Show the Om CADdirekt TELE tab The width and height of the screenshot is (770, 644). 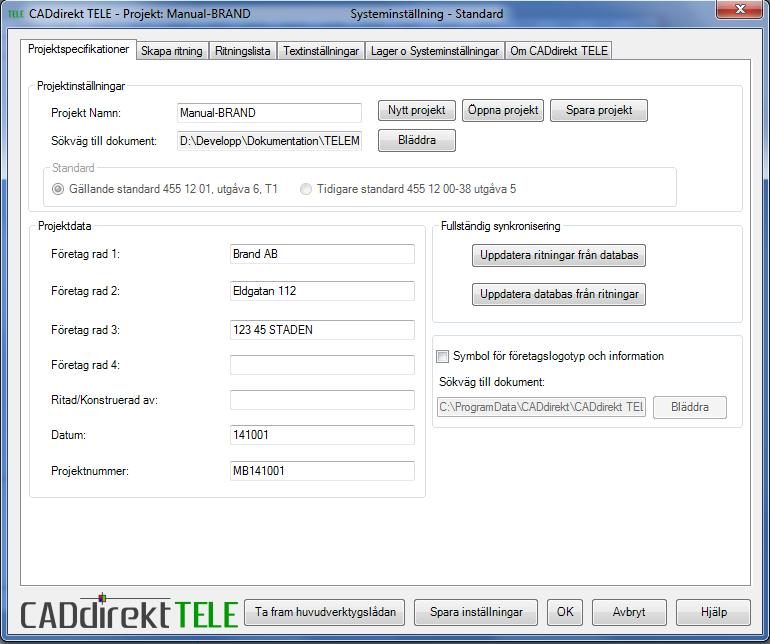click(x=559, y=51)
